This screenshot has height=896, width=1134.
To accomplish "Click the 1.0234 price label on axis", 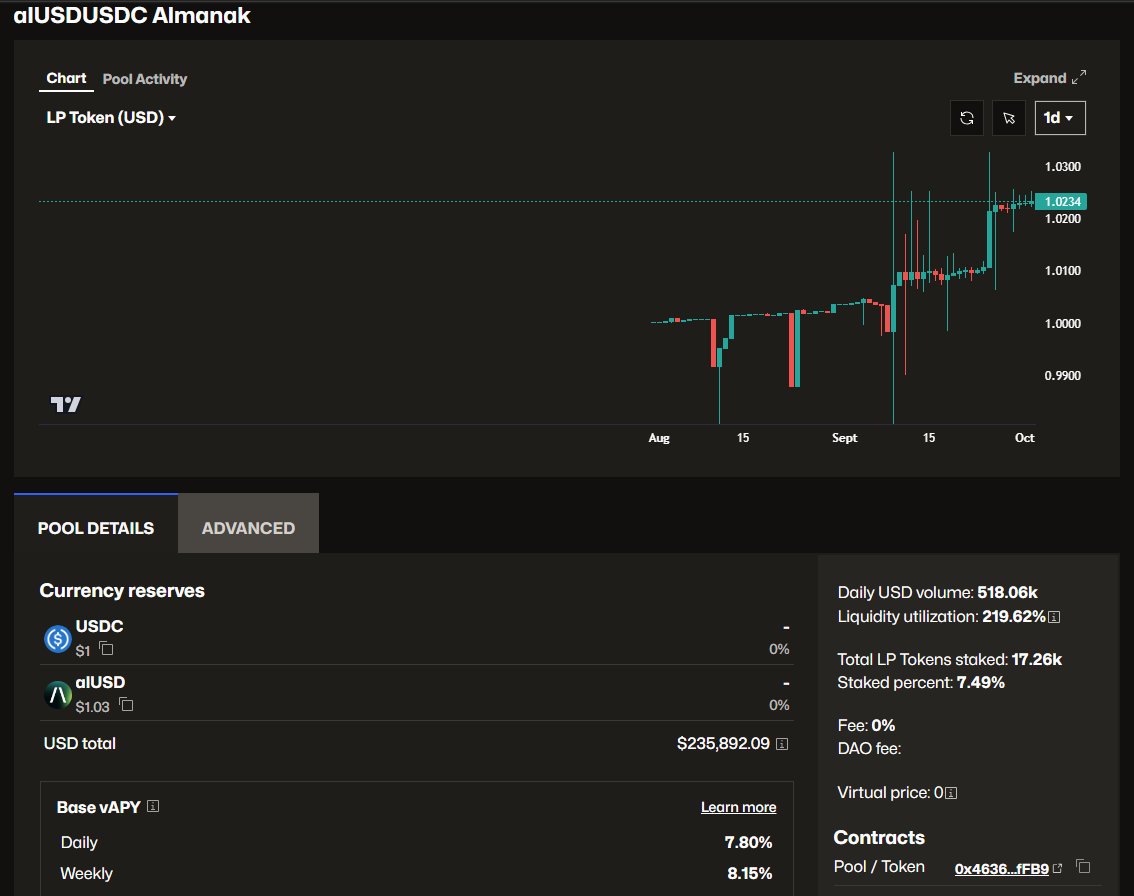I will pos(1062,202).
